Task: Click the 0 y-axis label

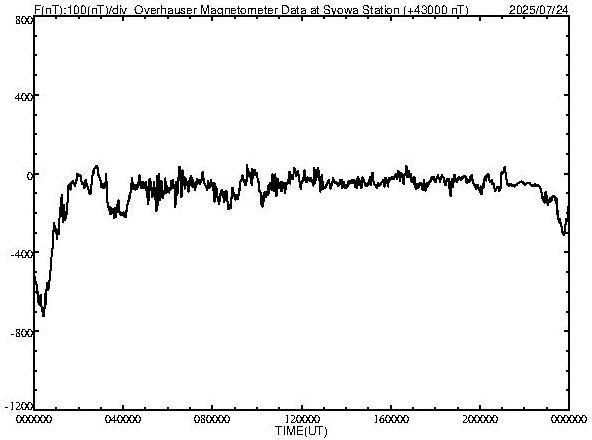Action: coord(30,176)
